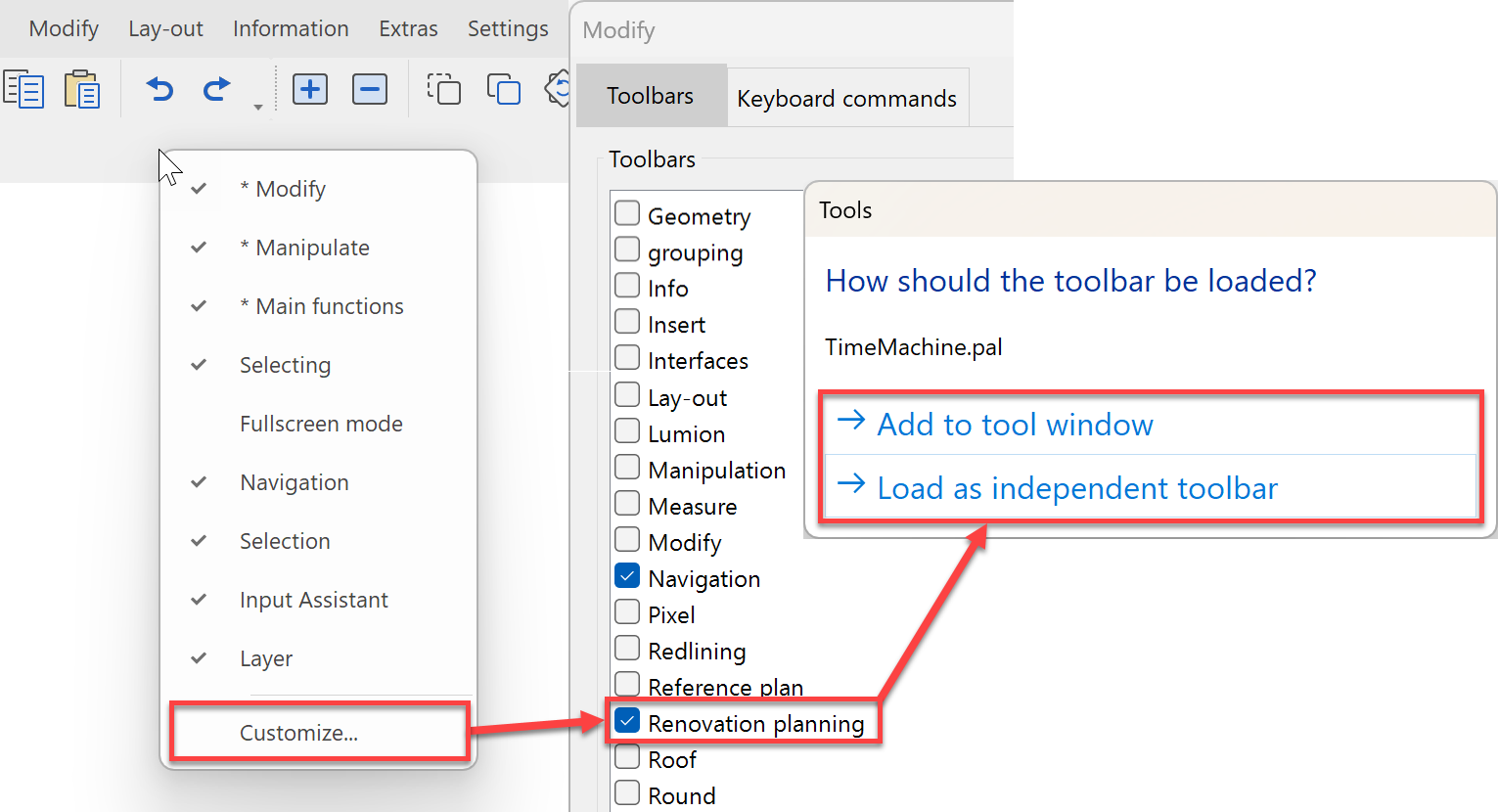1498x812 pixels.
Task: Enable the Geometry toolbar checkbox
Action: 627,213
